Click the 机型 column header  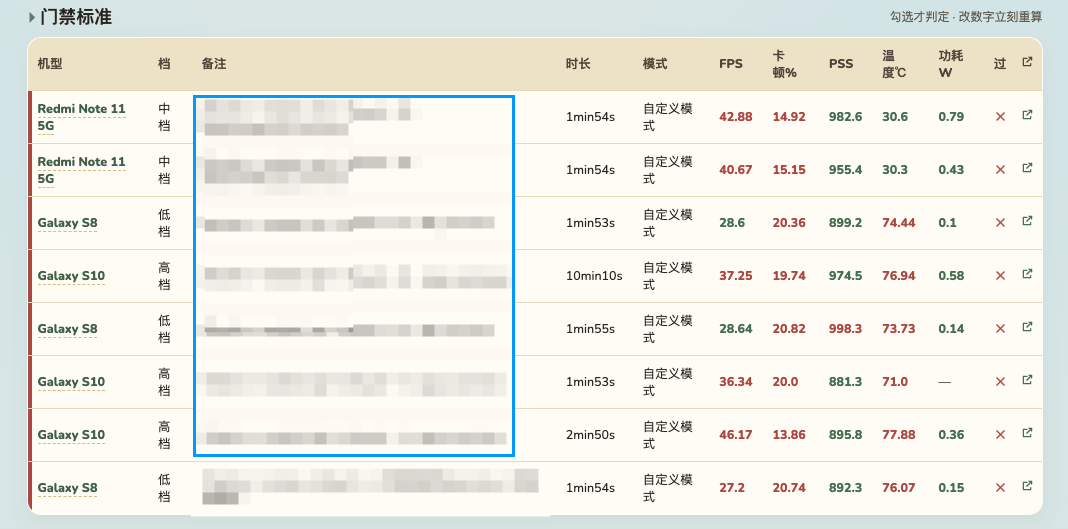click(x=50, y=64)
